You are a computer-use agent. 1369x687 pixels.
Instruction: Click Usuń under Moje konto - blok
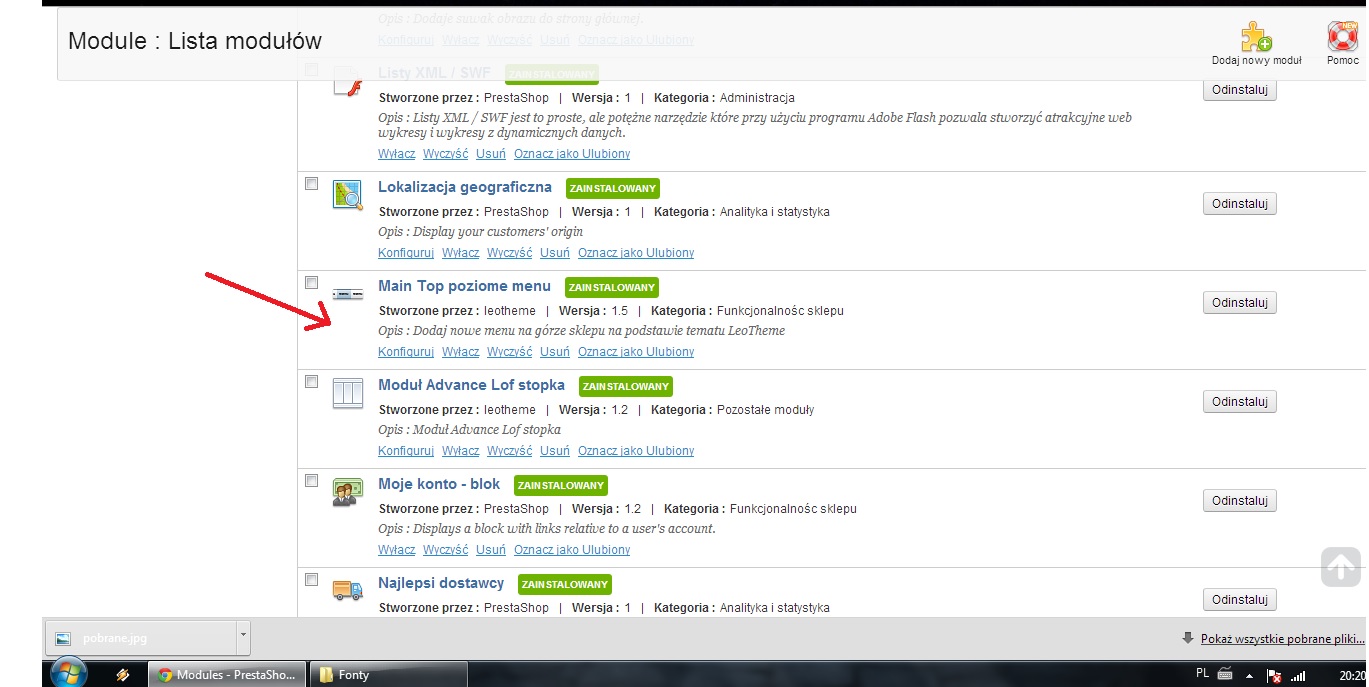(491, 550)
